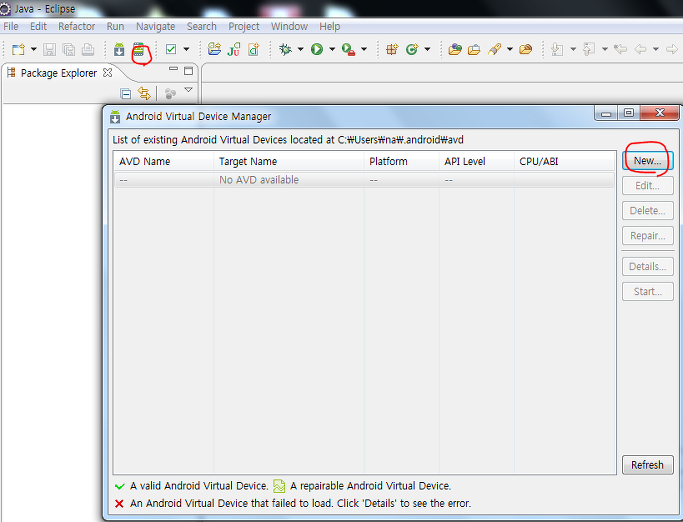Click the New... button in AVD Manager

[648, 160]
